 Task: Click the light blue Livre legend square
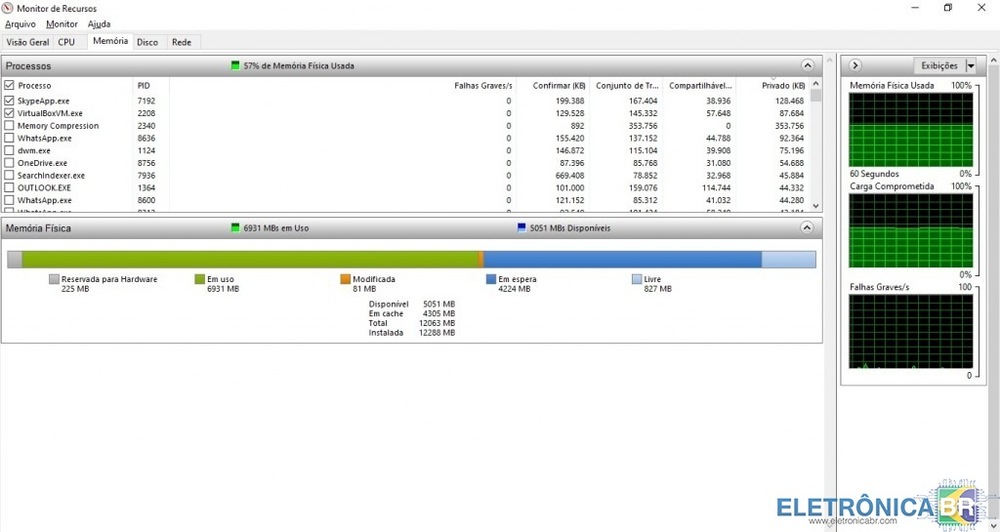tap(637, 280)
